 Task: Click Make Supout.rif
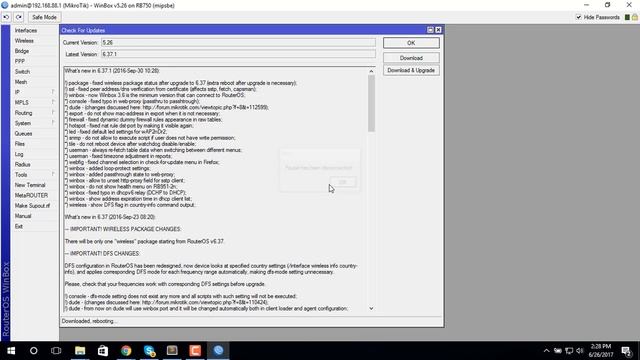click(32, 206)
